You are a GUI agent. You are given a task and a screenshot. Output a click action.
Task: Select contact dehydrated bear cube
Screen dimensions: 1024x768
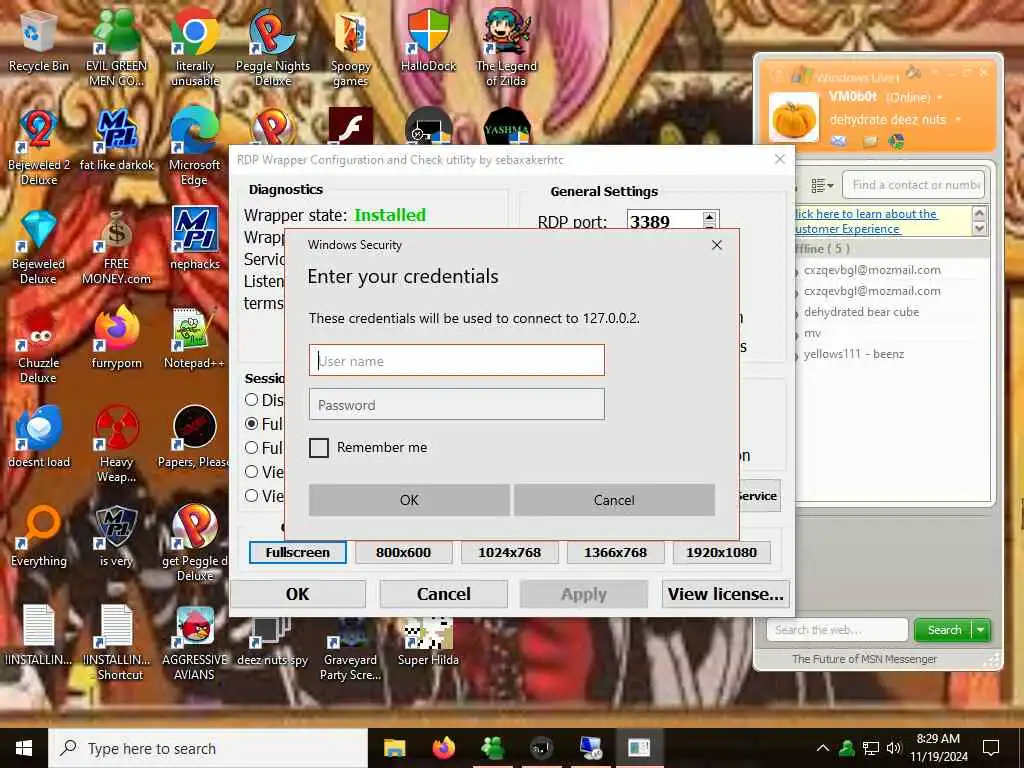tap(861, 312)
